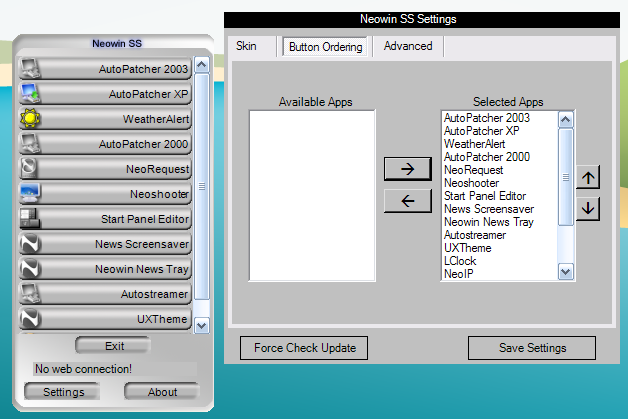628x419 pixels.
Task: Launch AutoPatcher 2003 from launcher
Action: pyautogui.click(x=105, y=68)
